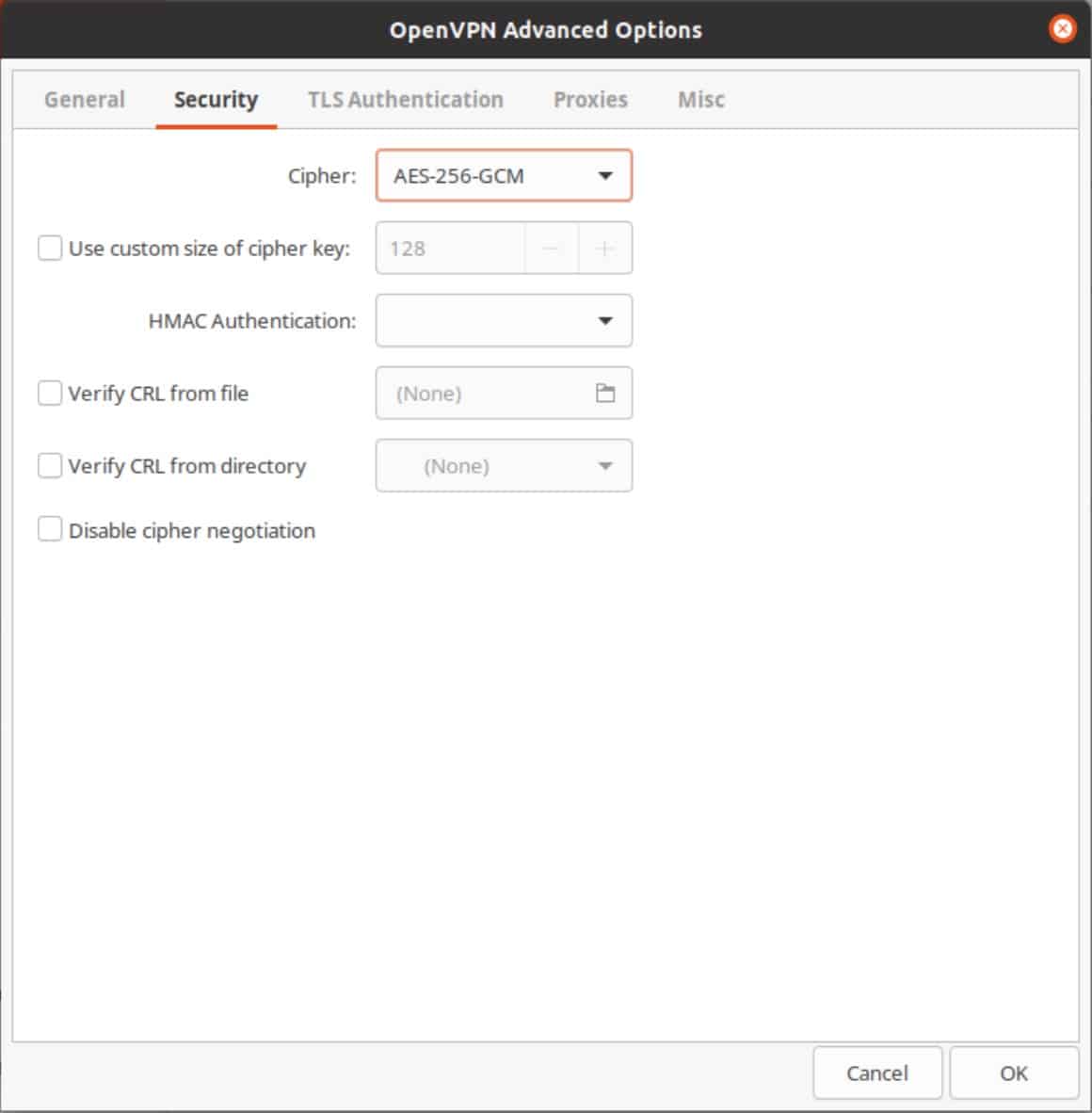The image size is (1092, 1113).
Task: Switch to the TLS Authentication tab
Action: (406, 100)
